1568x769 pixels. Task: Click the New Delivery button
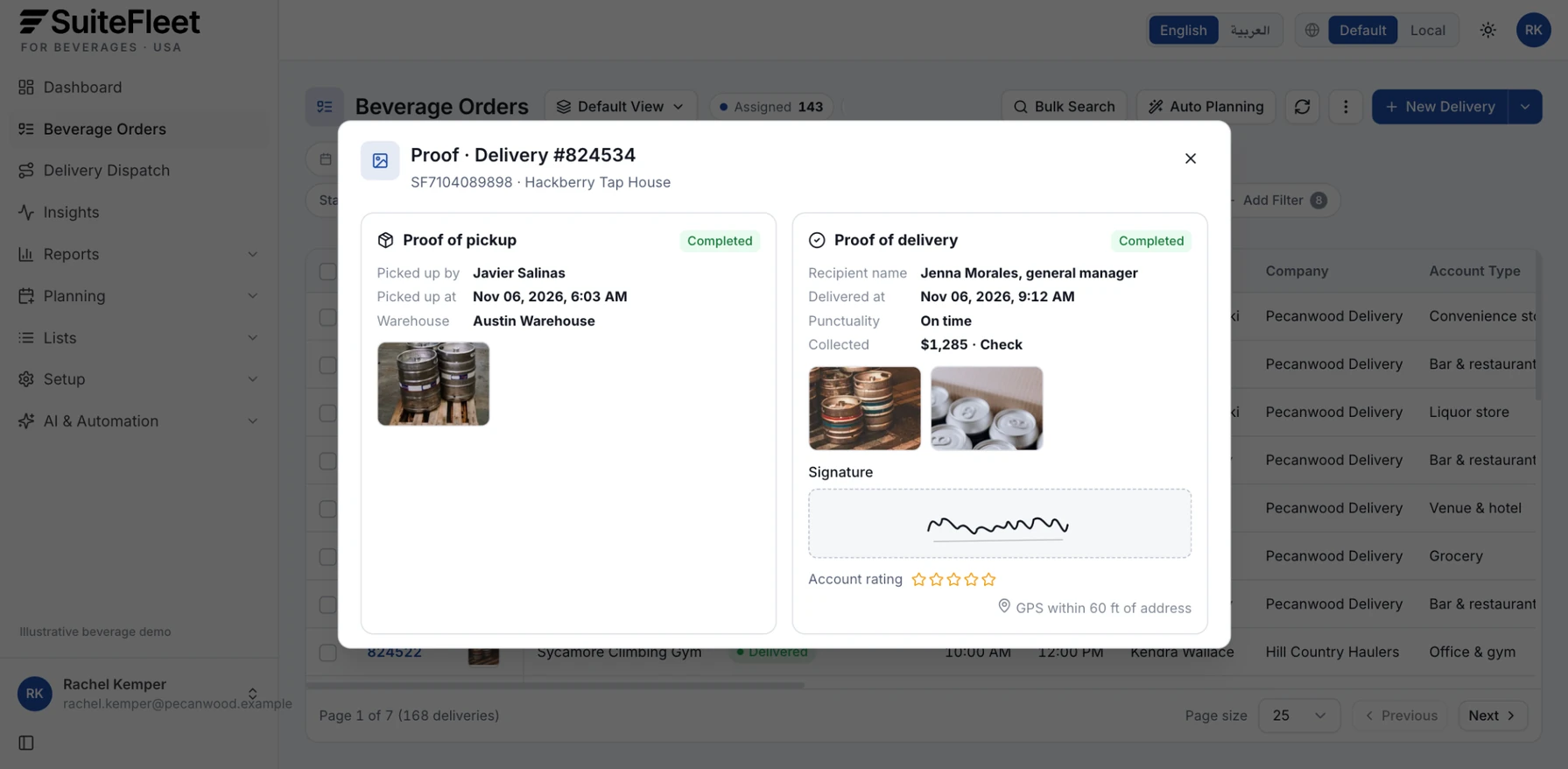coord(1440,107)
